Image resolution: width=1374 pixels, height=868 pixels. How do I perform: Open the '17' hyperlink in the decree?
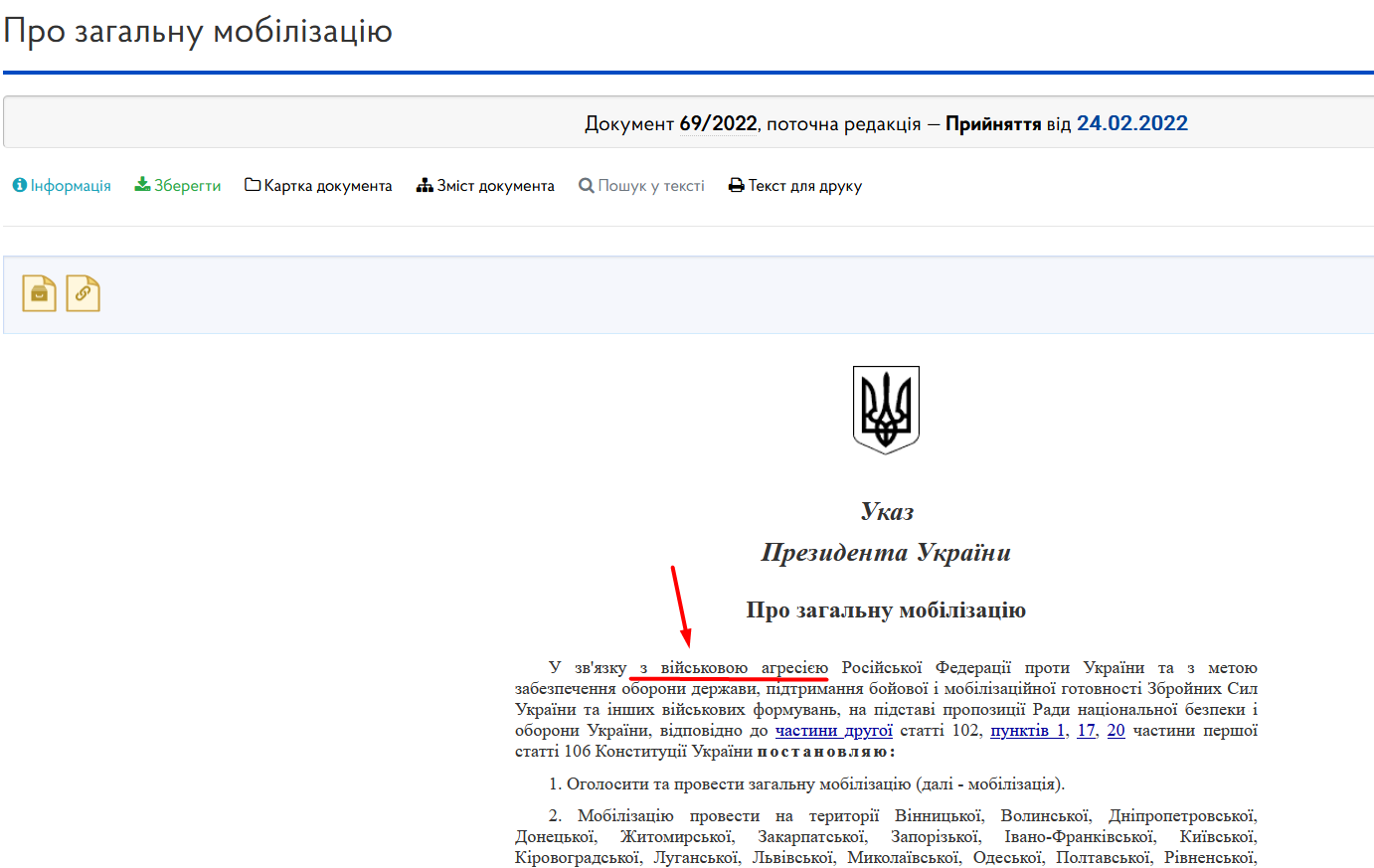tap(1086, 731)
